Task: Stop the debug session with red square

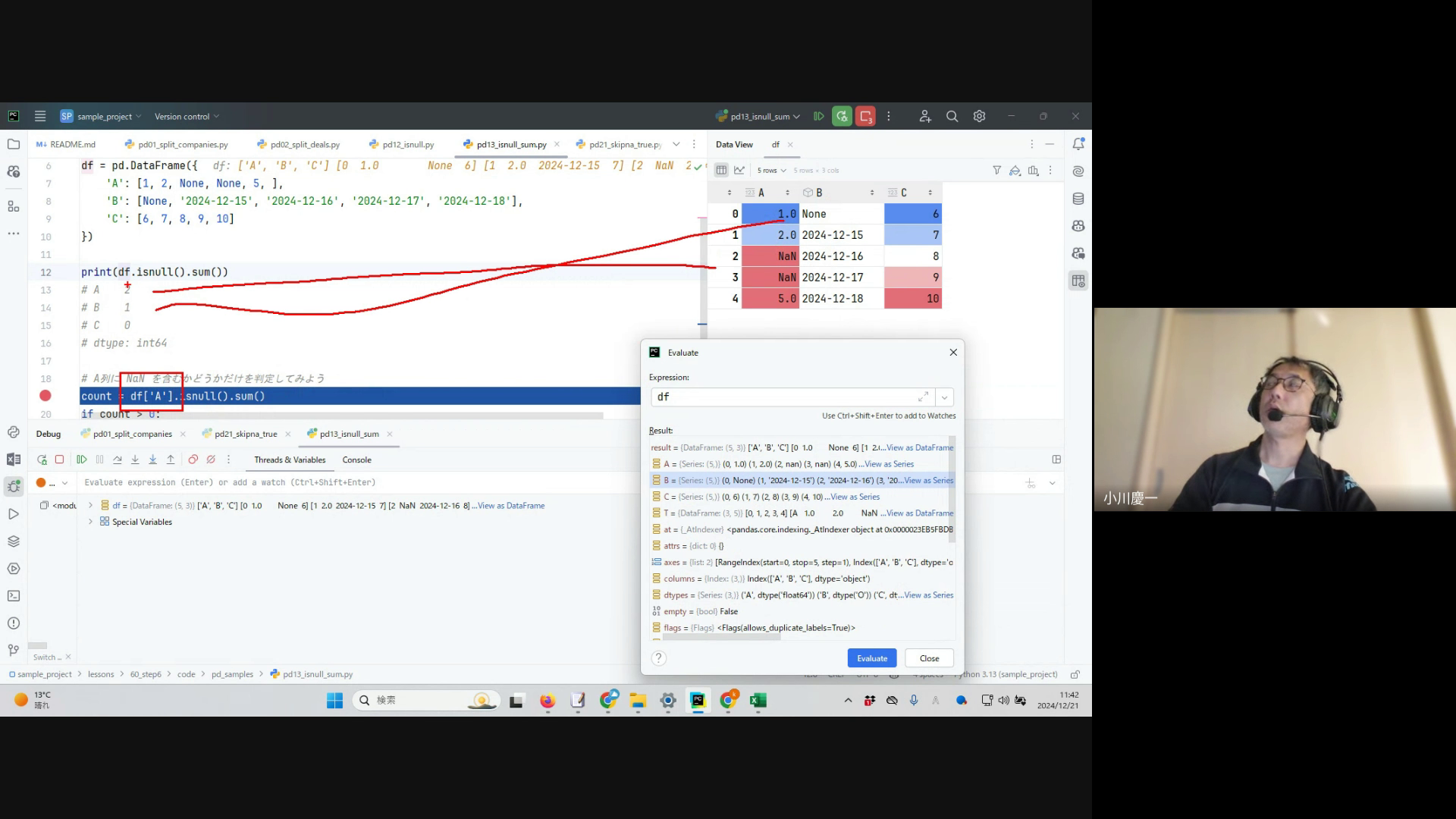Action: click(59, 460)
